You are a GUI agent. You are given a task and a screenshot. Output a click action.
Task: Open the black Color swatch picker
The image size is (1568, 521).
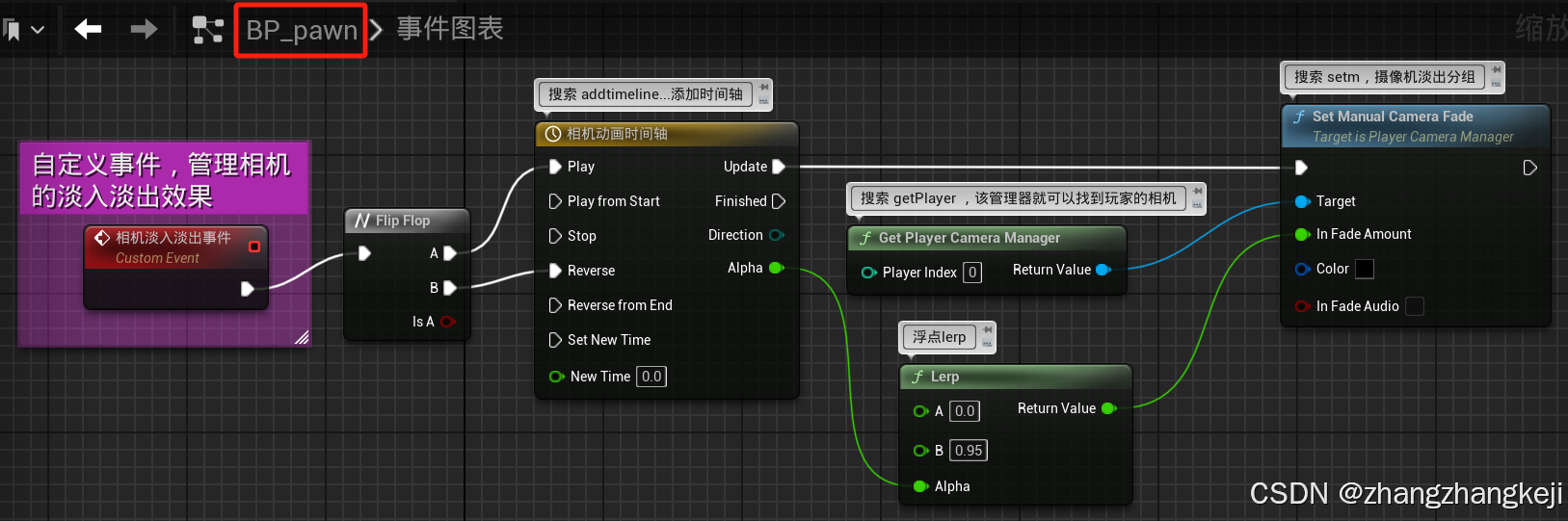[1365, 269]
